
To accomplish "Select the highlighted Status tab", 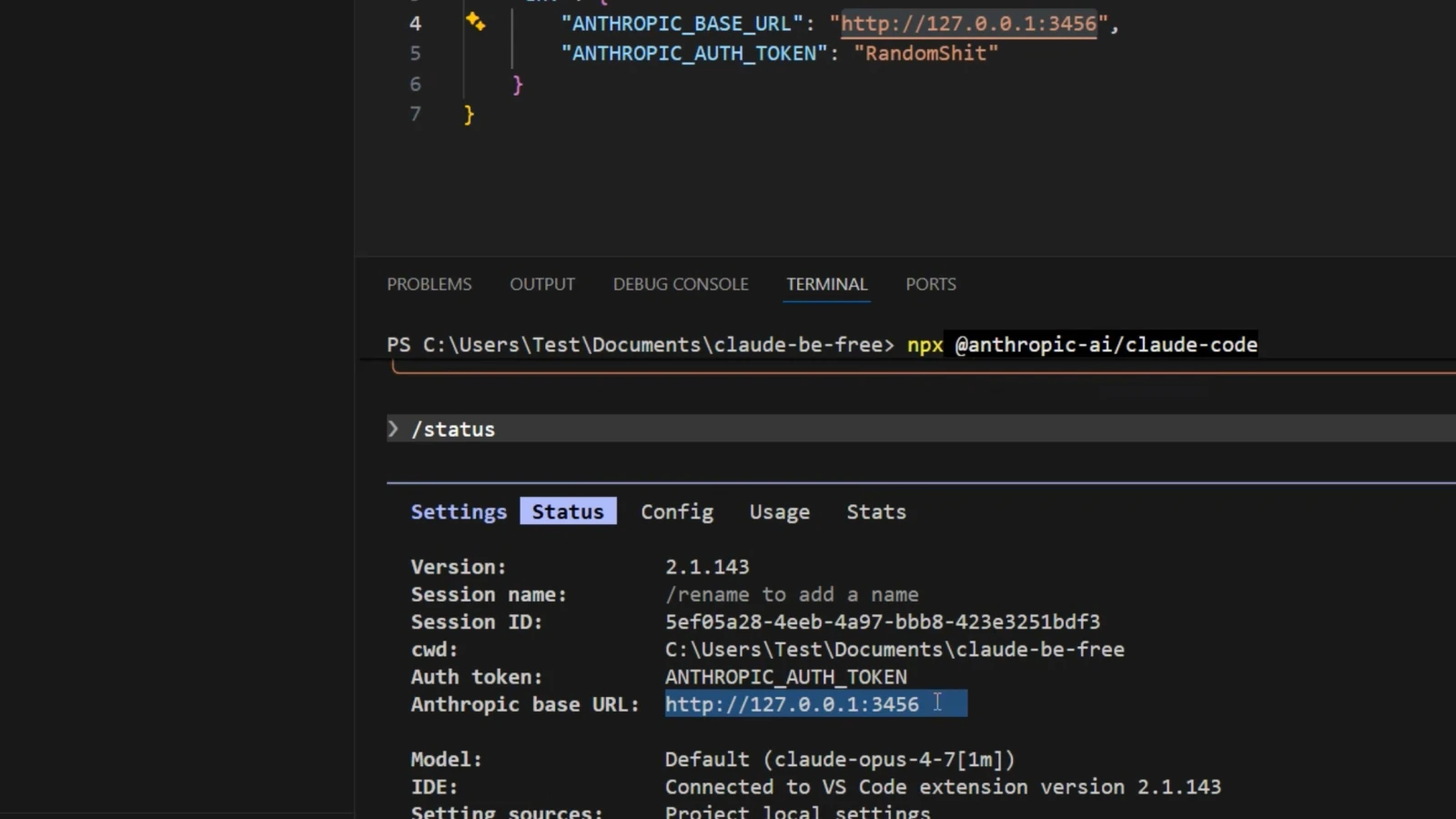I will click(568, 511).
